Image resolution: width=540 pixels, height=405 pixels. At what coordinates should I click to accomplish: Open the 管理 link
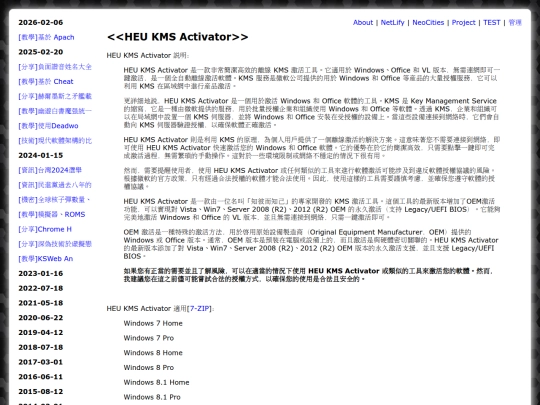[x=515, y=22]
